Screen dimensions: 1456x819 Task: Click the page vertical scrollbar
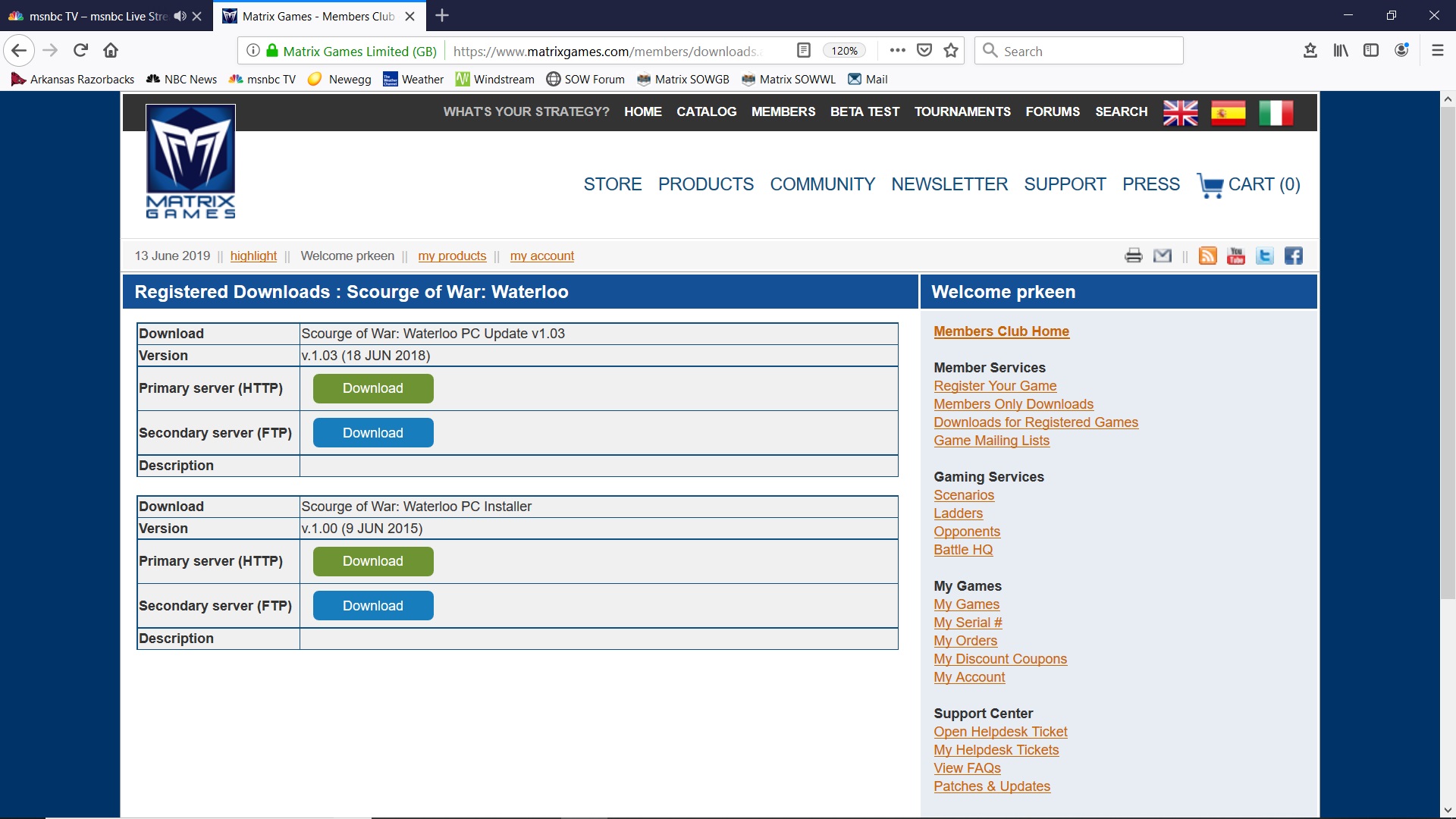pyautogui.click(x=1448, y=353)
